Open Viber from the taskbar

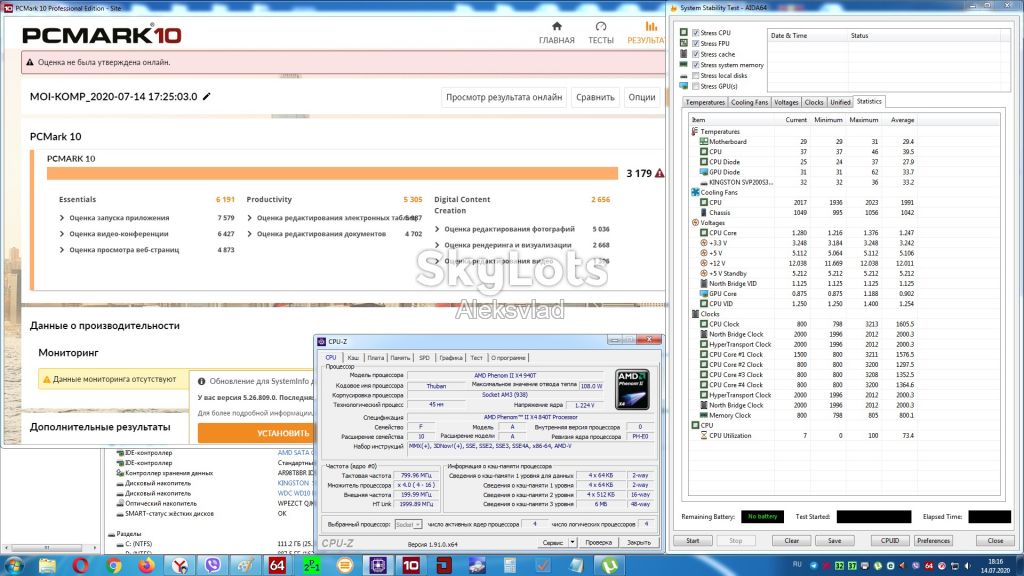[212, 565]
